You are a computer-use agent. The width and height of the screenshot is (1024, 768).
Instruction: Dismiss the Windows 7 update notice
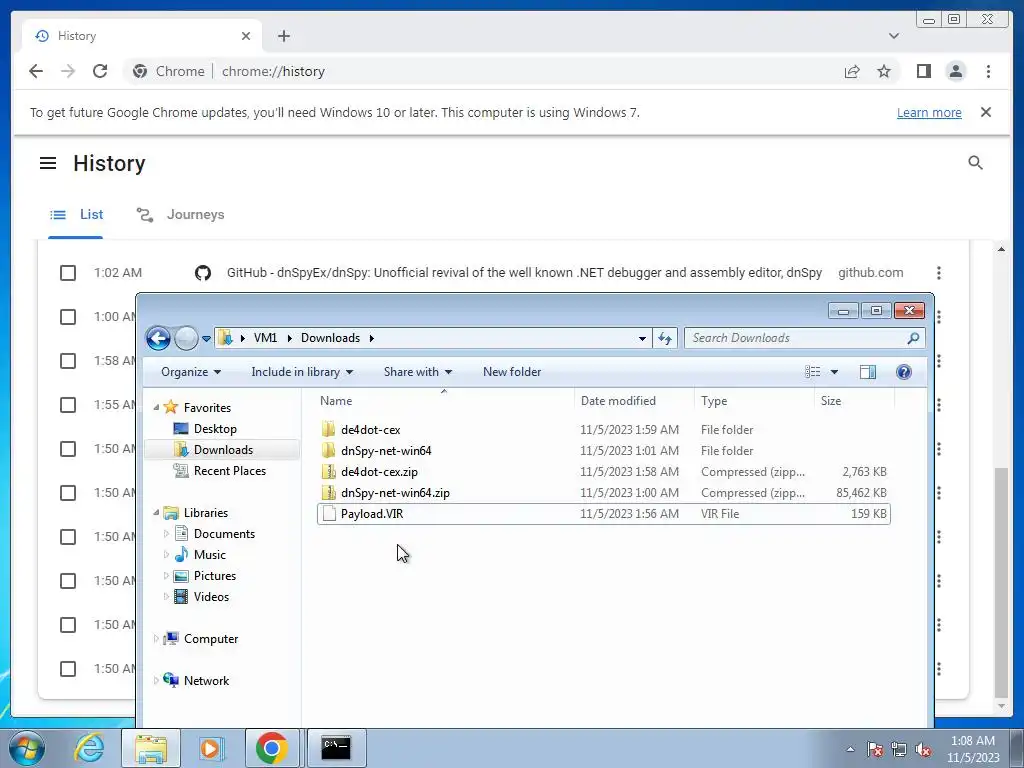tap(986, 112)
